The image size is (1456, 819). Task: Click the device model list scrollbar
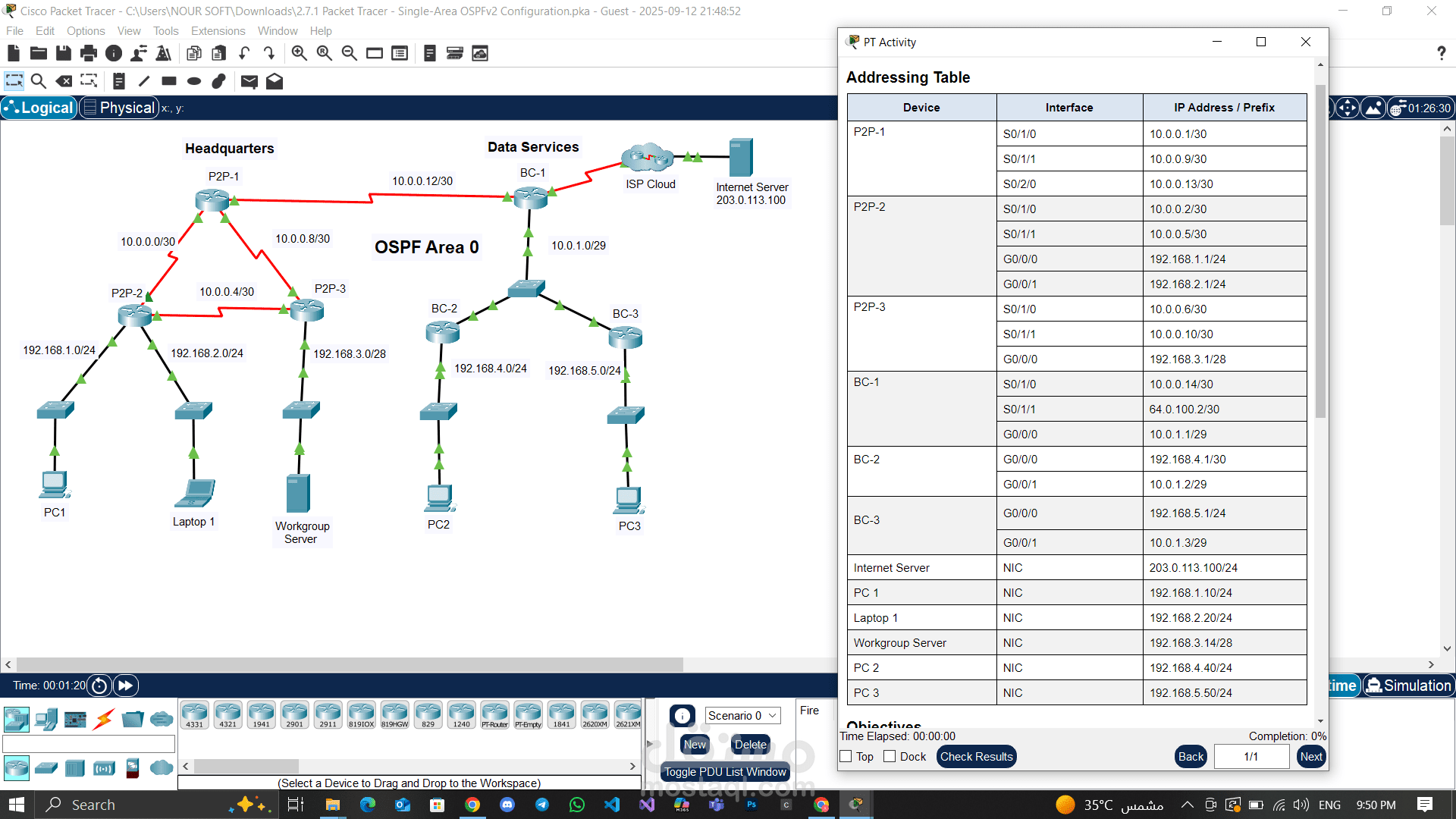[x=246, y=766]
